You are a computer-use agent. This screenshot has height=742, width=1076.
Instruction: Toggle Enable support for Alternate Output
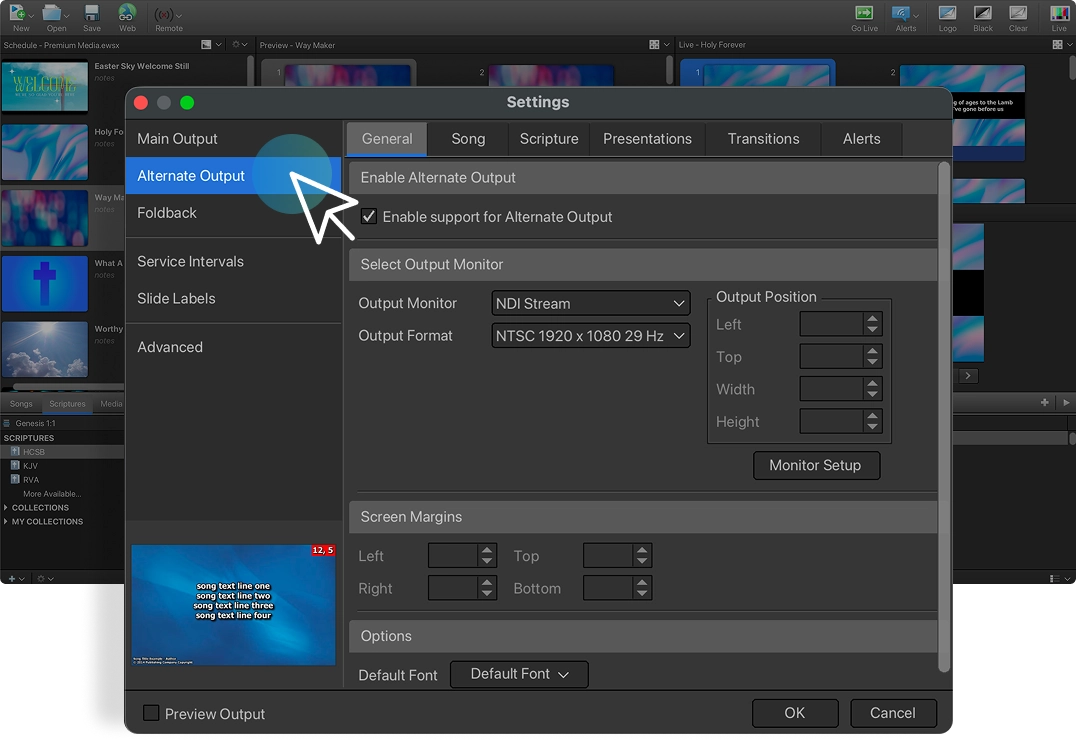pos(369,216)
